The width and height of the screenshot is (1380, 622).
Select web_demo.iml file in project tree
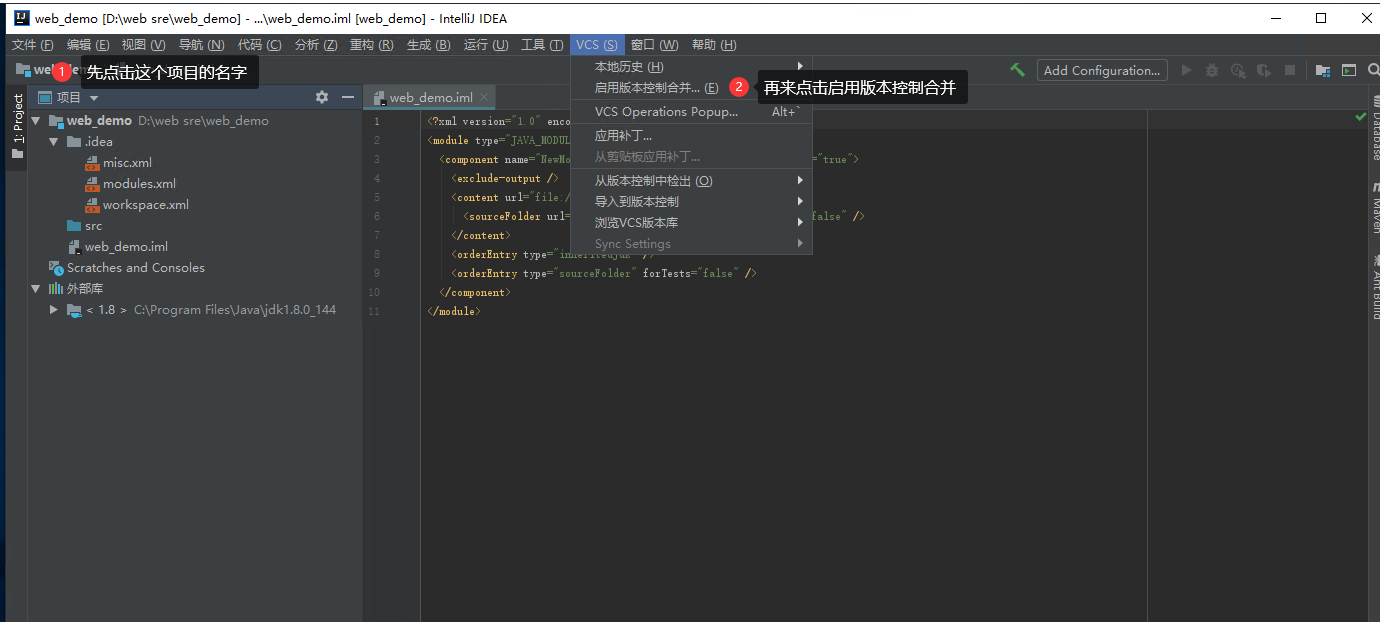pyautogui.click(x=126, y=247)
